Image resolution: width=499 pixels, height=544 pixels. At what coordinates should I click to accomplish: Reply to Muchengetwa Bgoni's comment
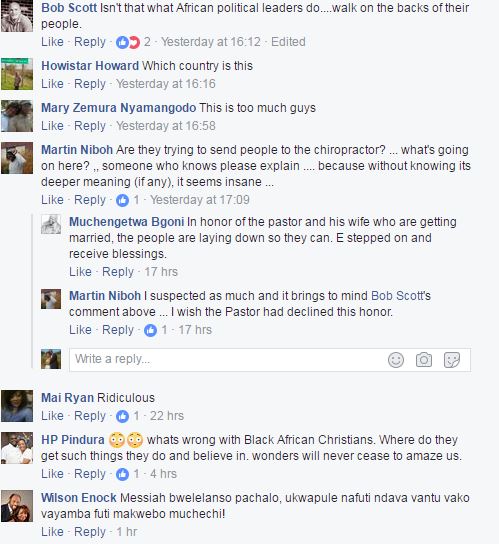pos(118,272)
